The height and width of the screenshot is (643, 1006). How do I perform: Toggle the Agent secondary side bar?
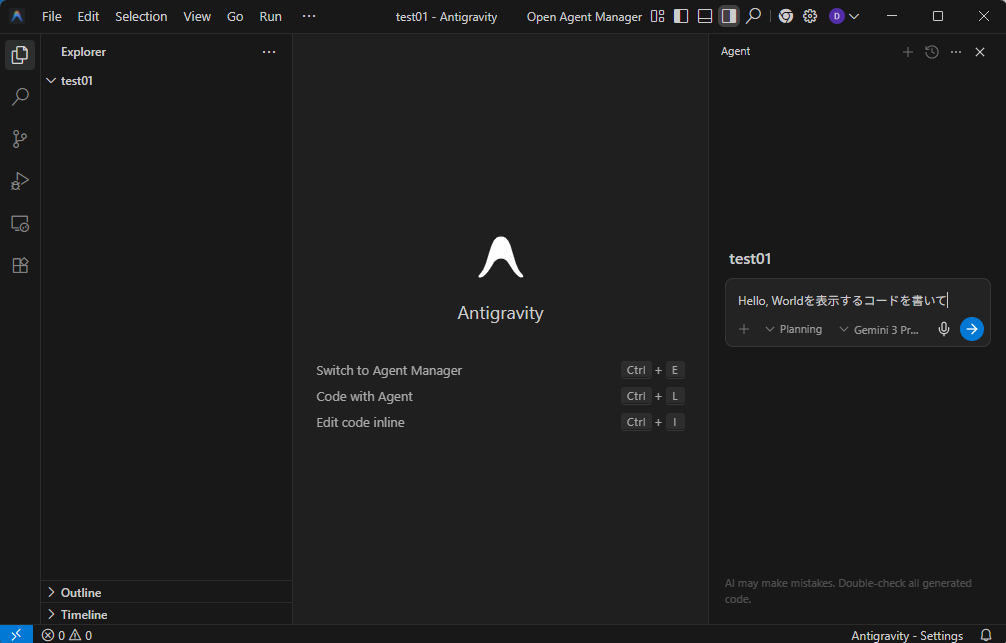pos(729,16)
